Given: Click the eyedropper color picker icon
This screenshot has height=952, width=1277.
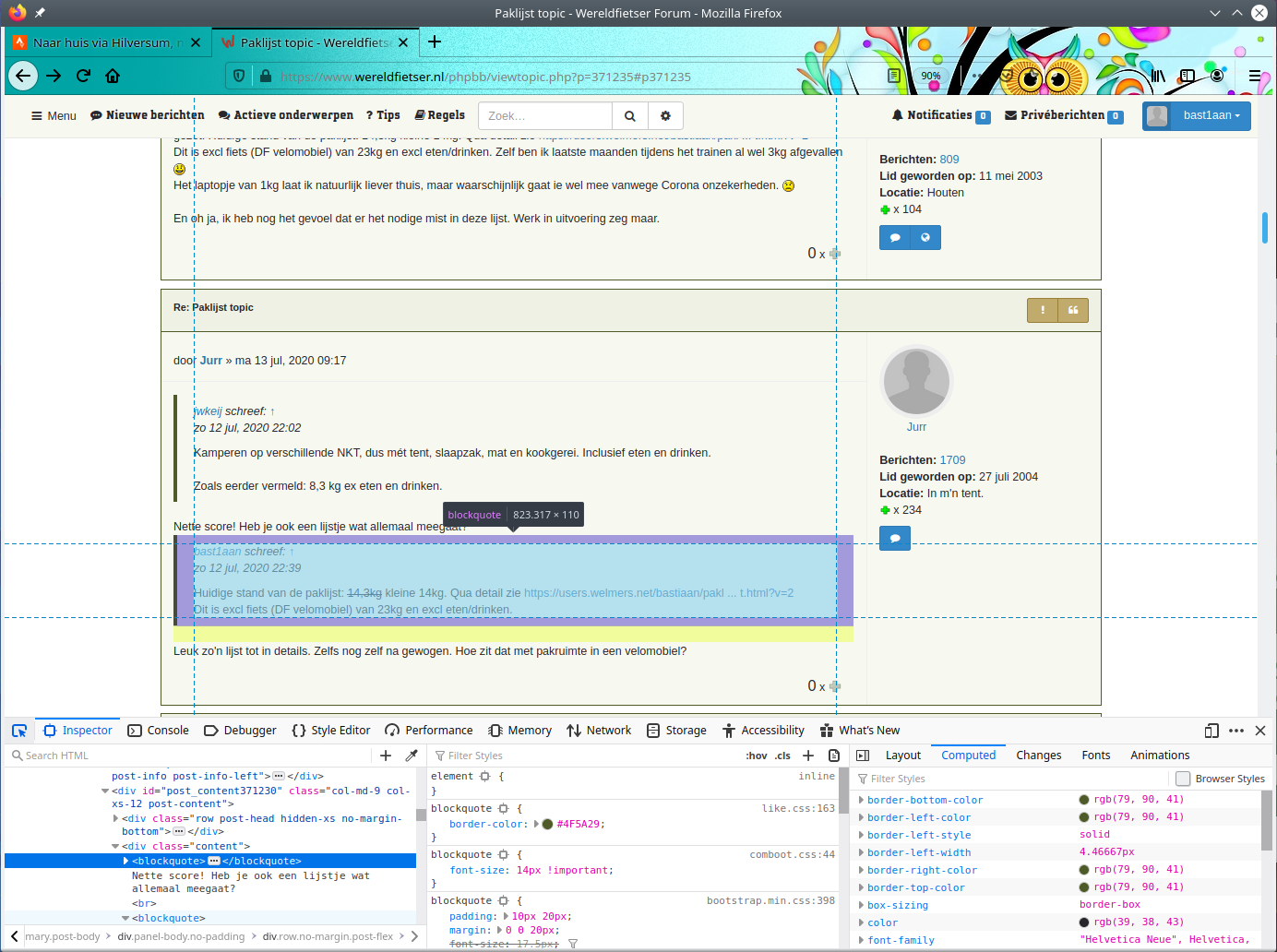Looking at the screenshot, I should (412, 756).
